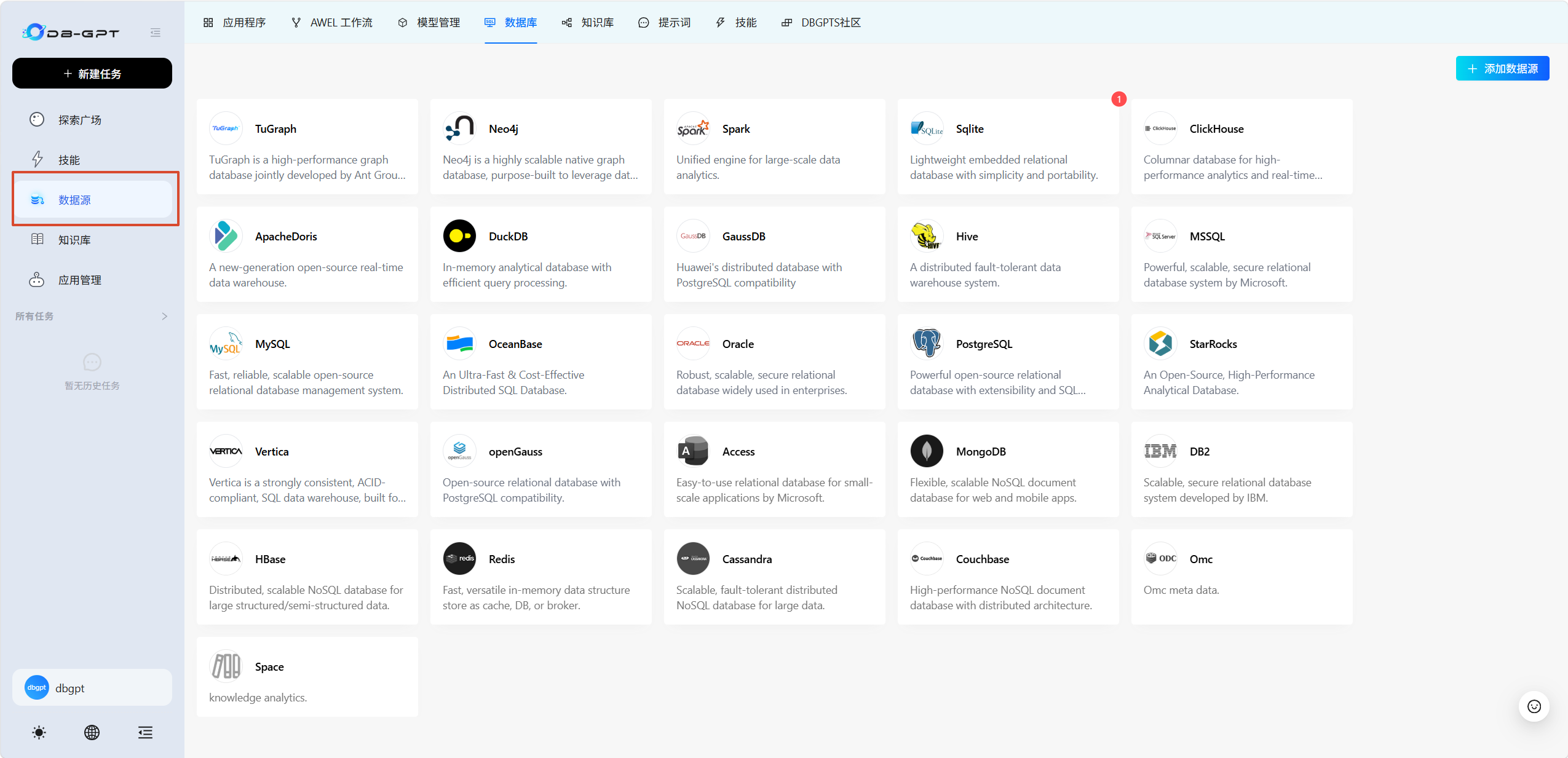Click the Hive logo icon

click(927, 236)
